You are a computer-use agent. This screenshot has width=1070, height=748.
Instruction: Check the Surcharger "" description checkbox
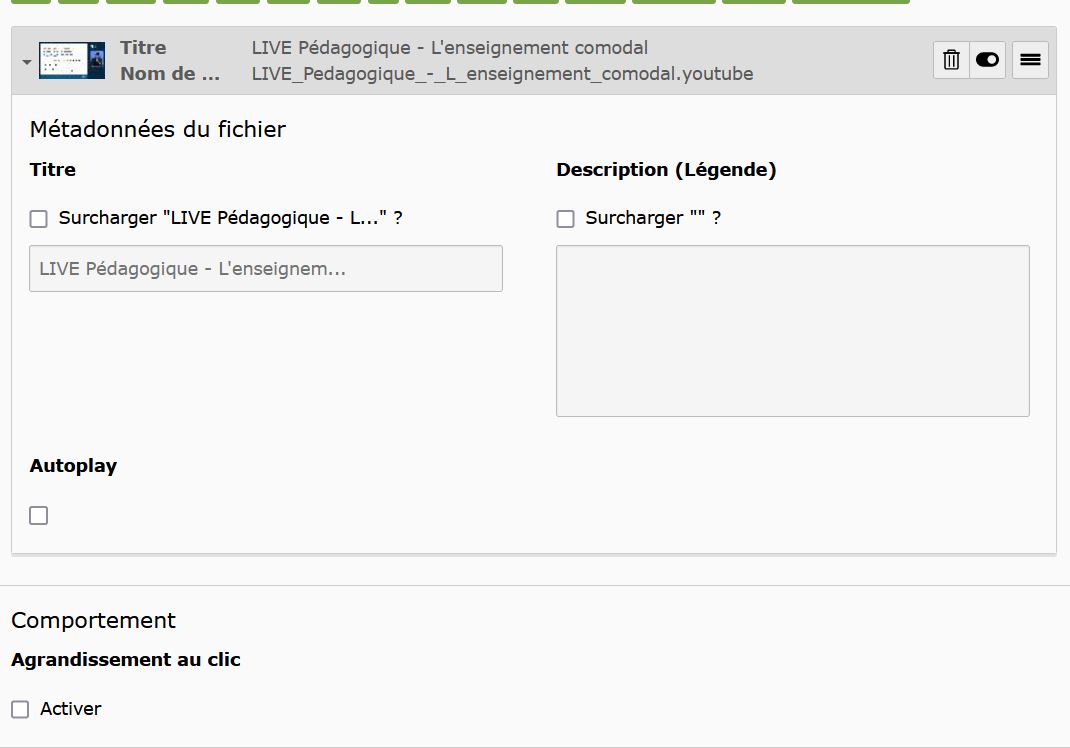pos(565,219)
